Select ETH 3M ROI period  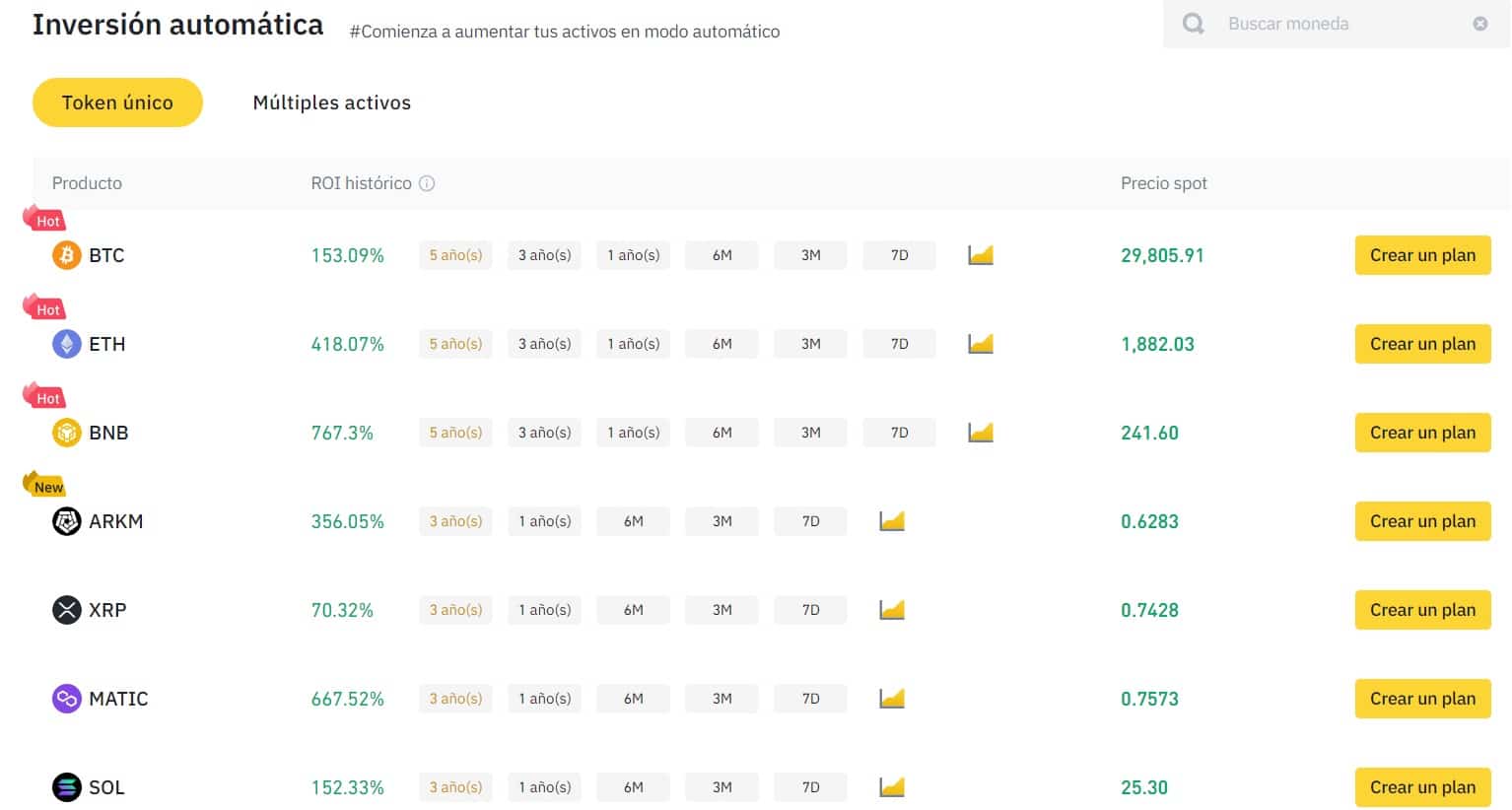point(810,344)
